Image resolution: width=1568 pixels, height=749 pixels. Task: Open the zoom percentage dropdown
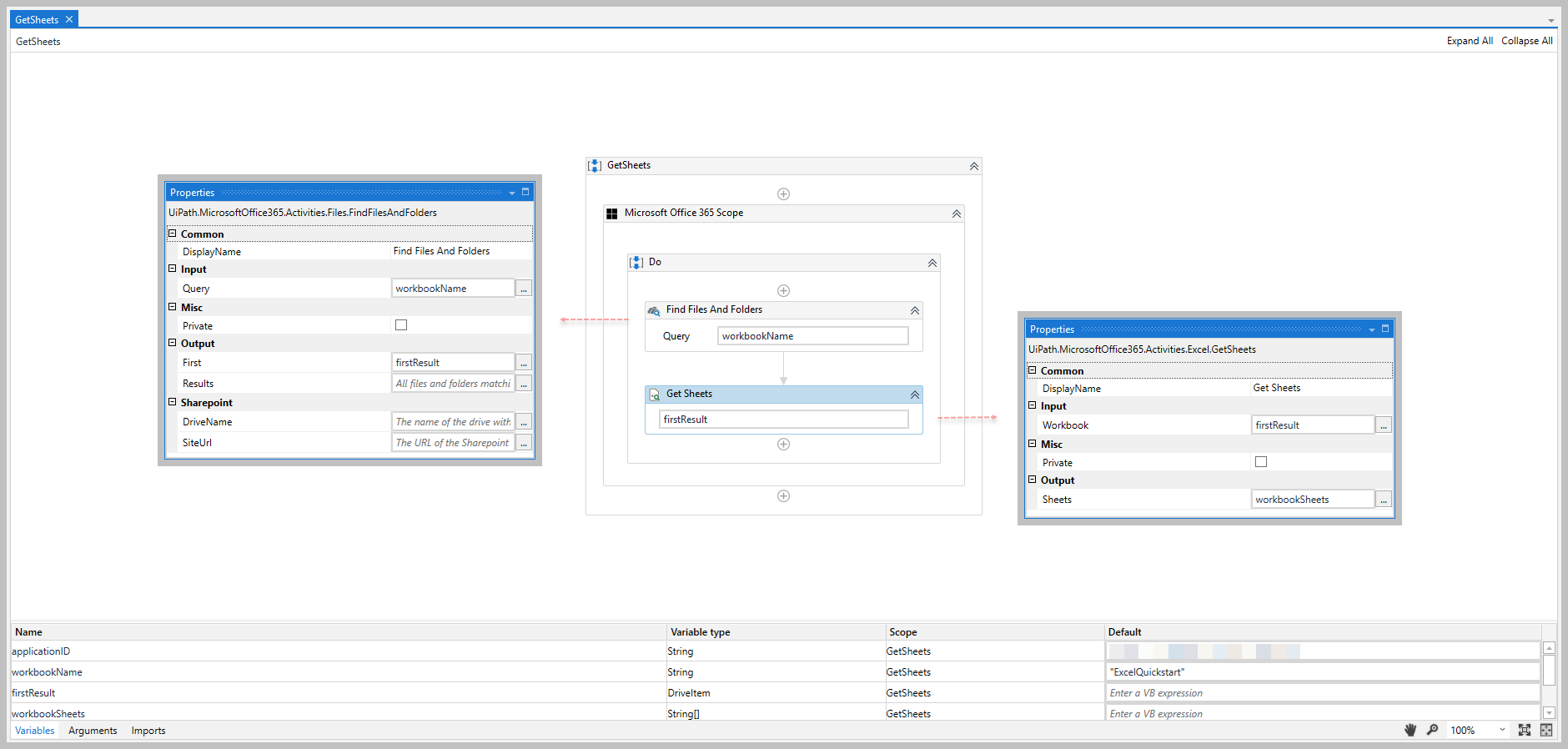point(1502,730)
